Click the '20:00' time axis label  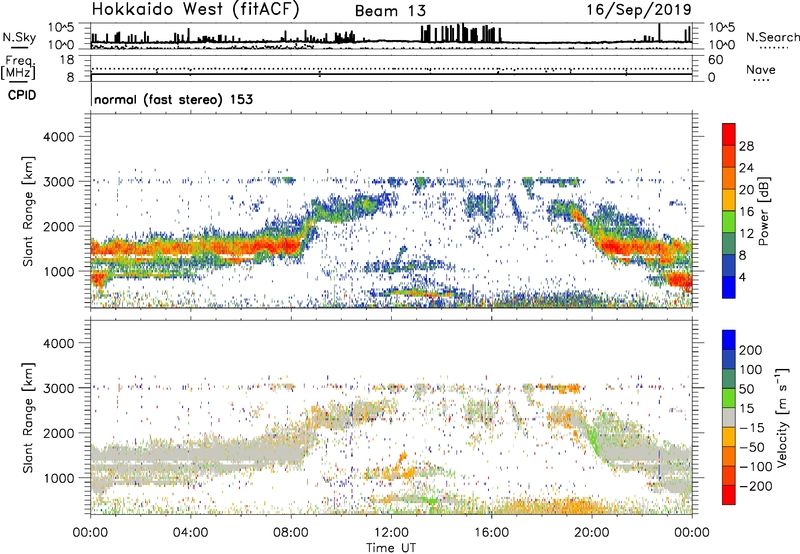pyautogui.click(x=592, y=533)
